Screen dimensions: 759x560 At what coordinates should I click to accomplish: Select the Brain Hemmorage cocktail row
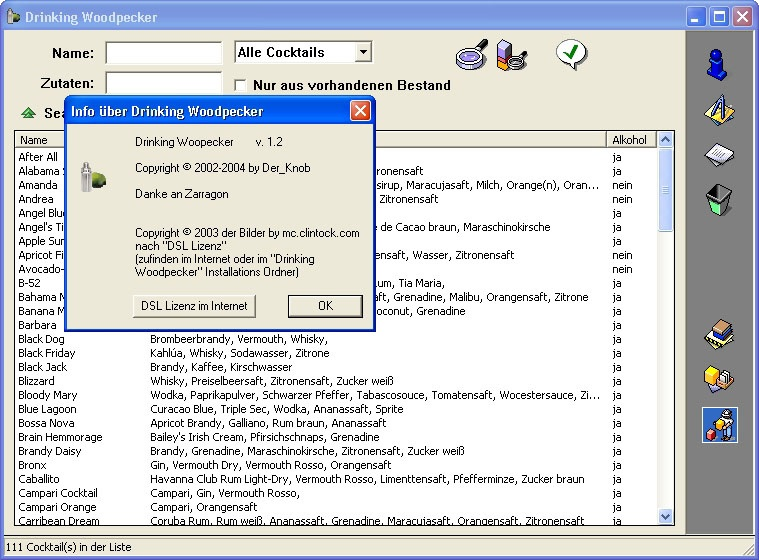point(336,437)
